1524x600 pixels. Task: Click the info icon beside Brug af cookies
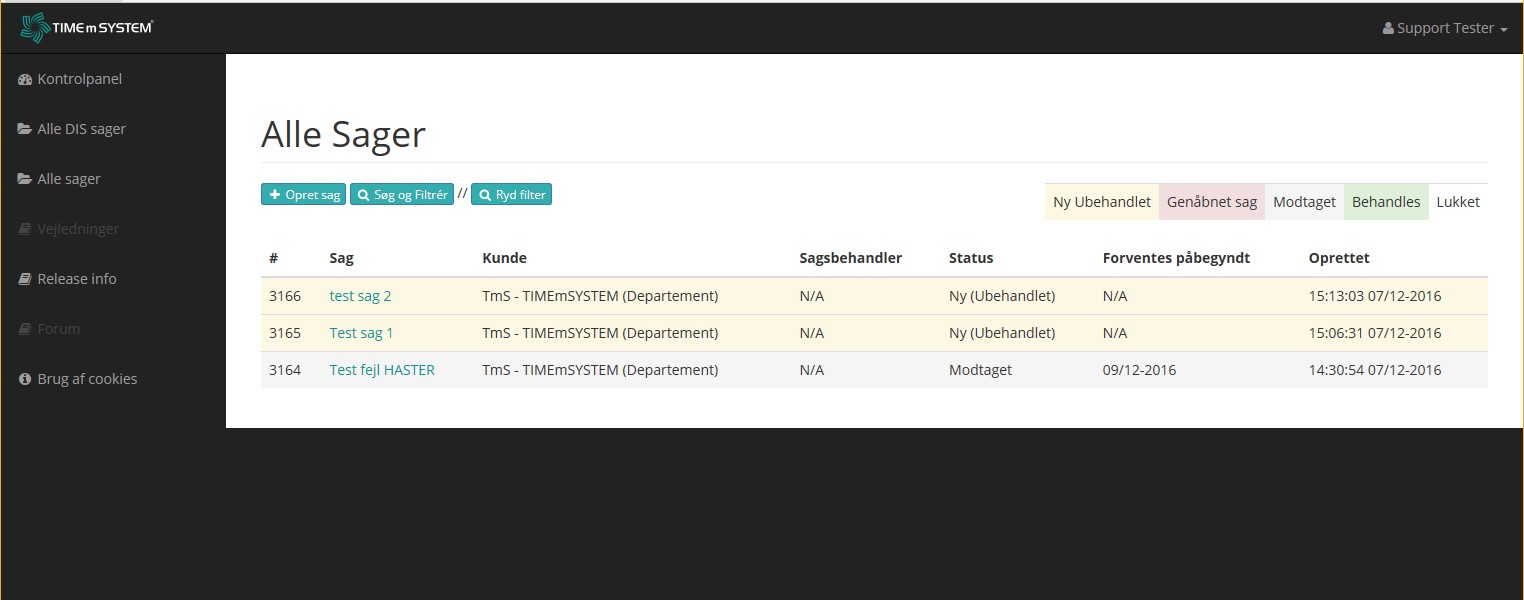click(x=25, y=379)
